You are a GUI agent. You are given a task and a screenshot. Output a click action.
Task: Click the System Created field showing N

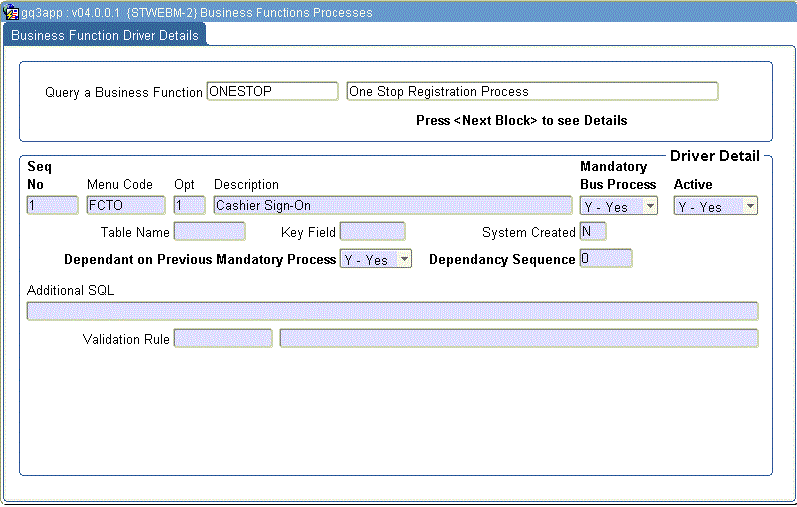coord(593,231)
